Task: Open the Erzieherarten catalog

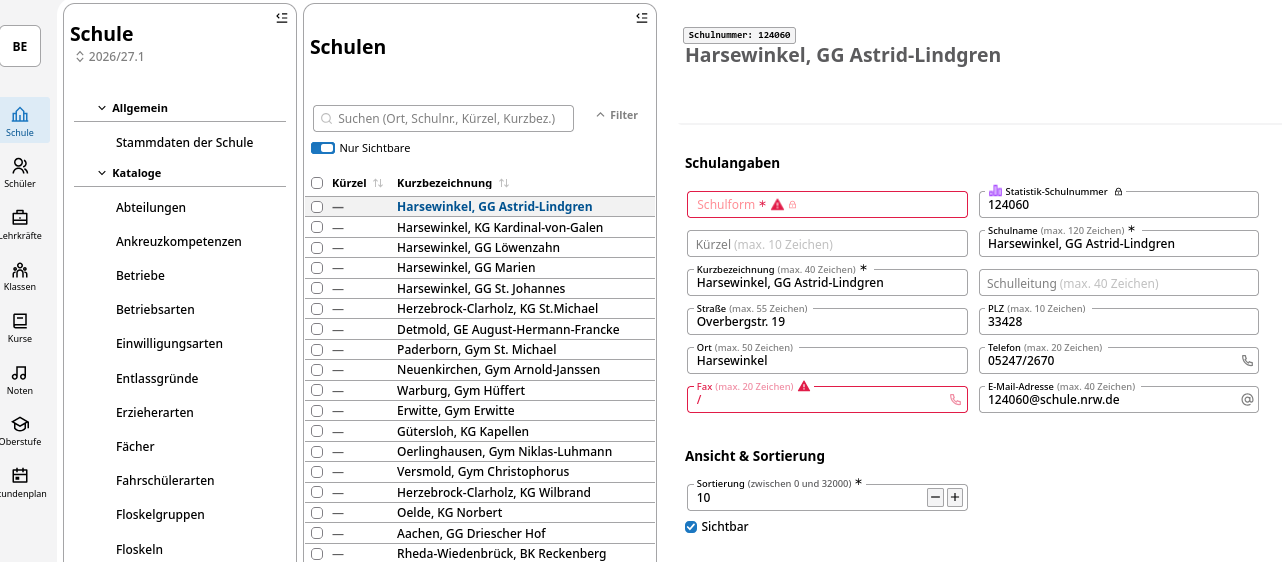Action: click(155, 412)
